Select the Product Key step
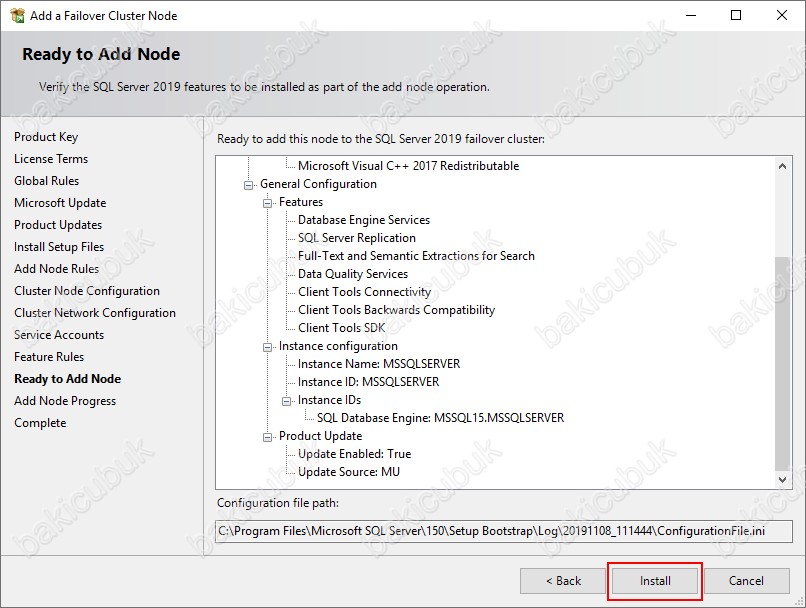This screenshot has width=806, height=608. [46, 137]
